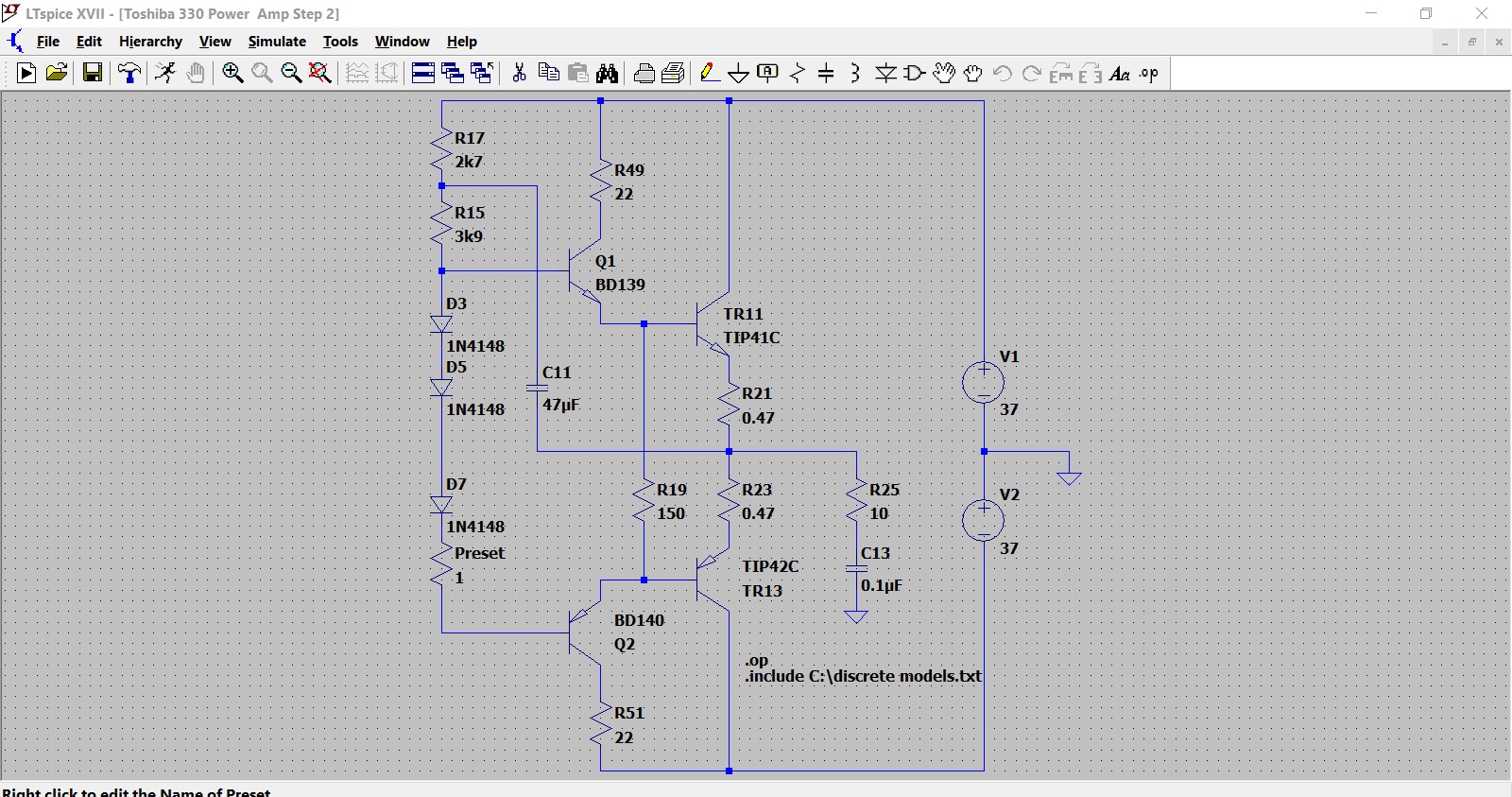Create a new schematic from toolbar
The width and height of the screenshot is (1512, 797).
click(26, 73)
